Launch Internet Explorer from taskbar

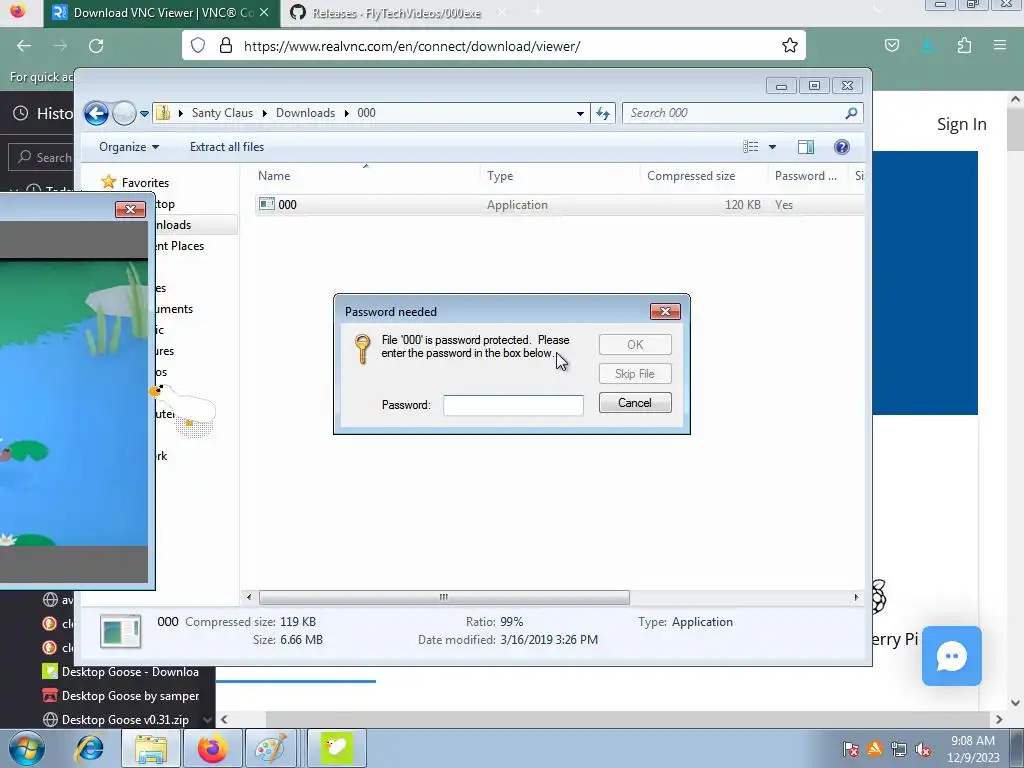[x=89, y=748]
